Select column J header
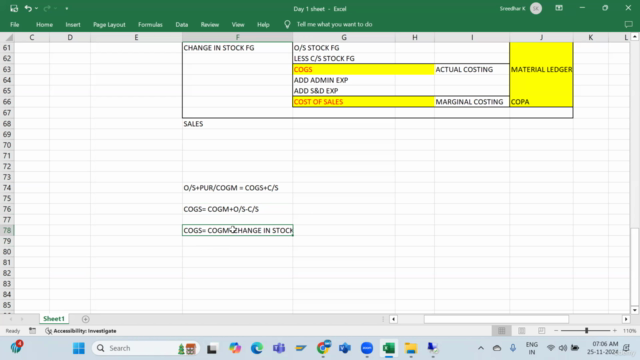Viewport: 640px width, 360px height. [x=541, y=38]
